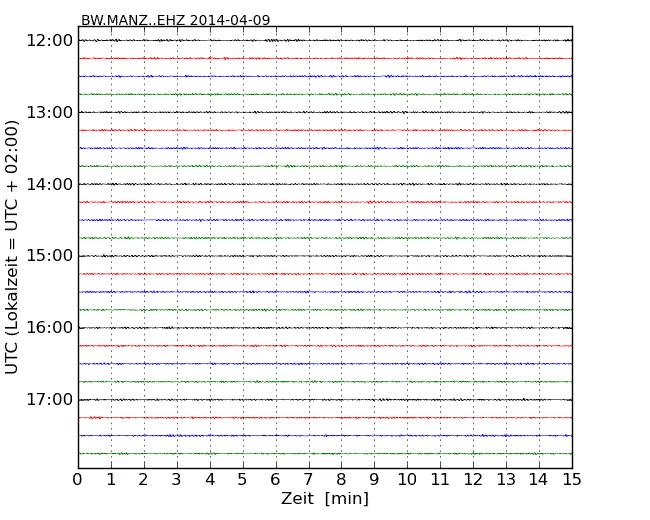Click the 17:00 label on the time axis
Viewport: 650px width, 520px height.
pos(50,399)
